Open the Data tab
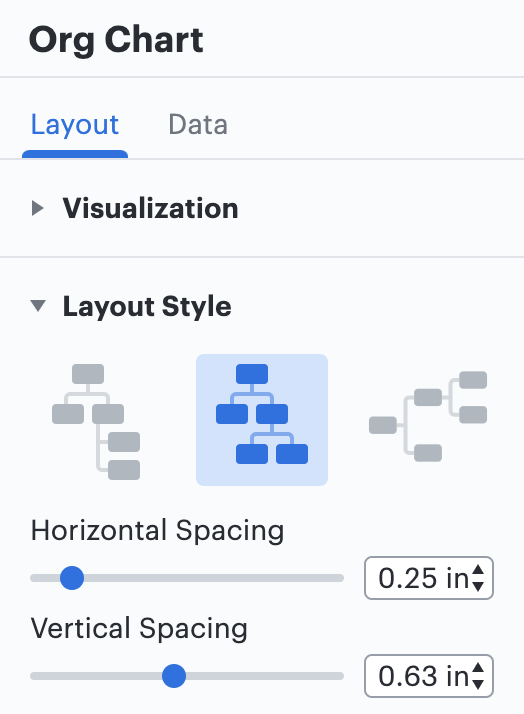This screenshot has height=714, width=524. tap(198, 124)
